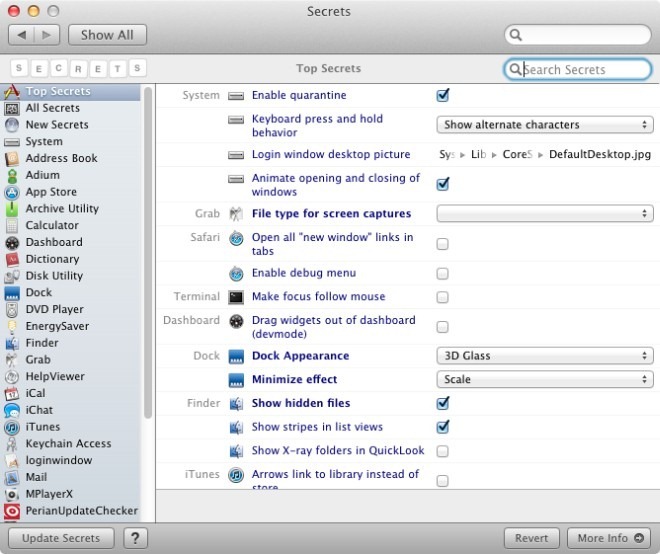Click the Top Secrets sidebar icon
This screenshot has width=660, height=554.
pos(12,91)
